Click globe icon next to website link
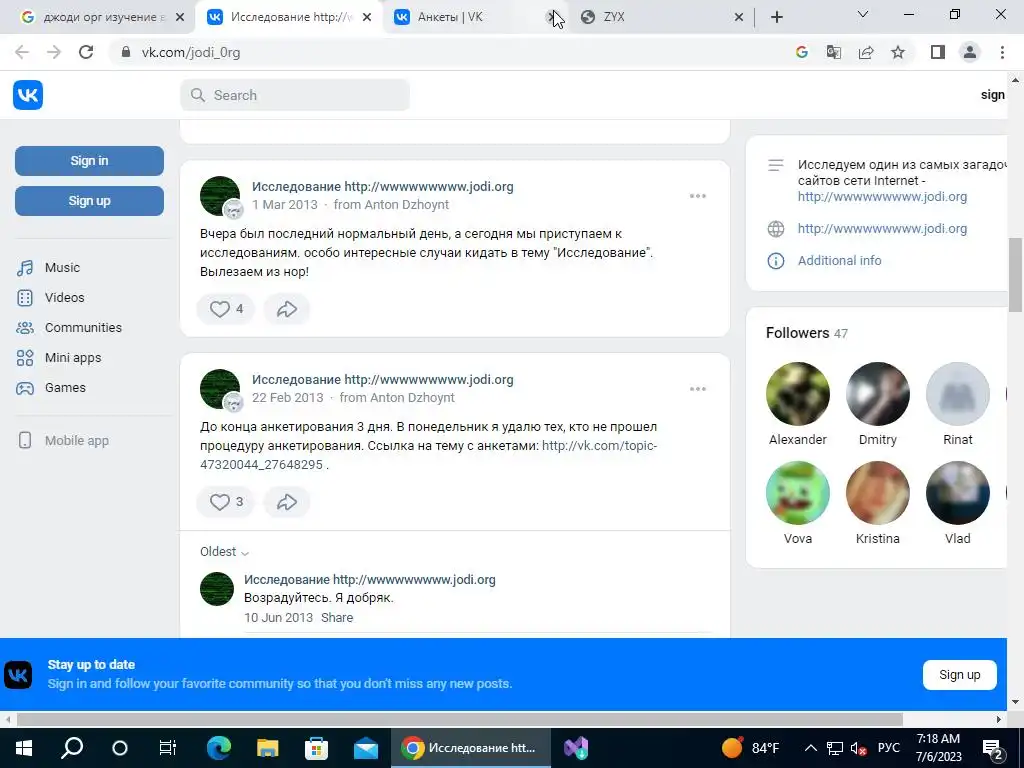Viewport: 1024px width, 768px height. (775, 229)
